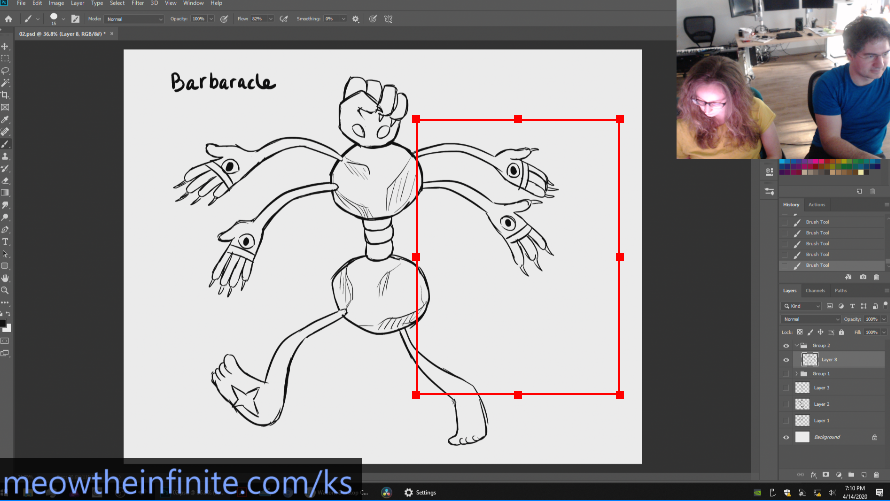Select the Horizontal Type tool

[x=5, y=242]
